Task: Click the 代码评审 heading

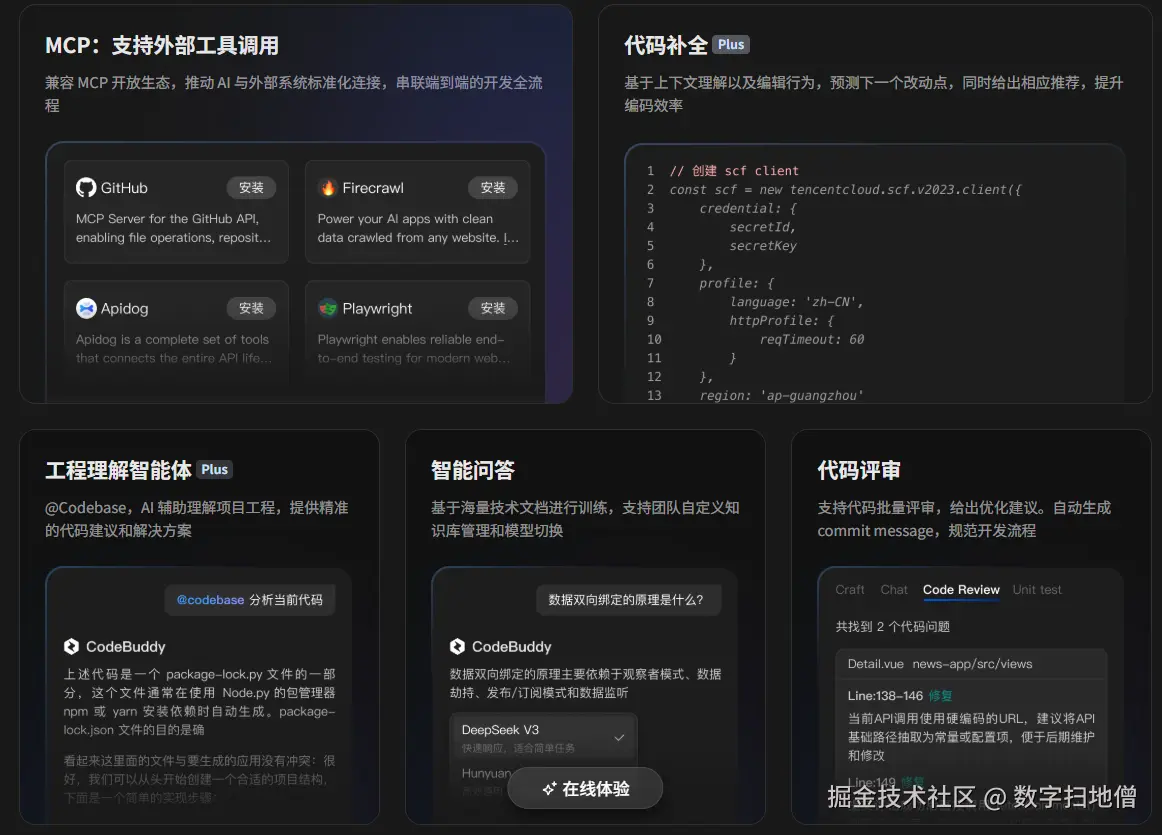Action: click(x=859, y=470)
